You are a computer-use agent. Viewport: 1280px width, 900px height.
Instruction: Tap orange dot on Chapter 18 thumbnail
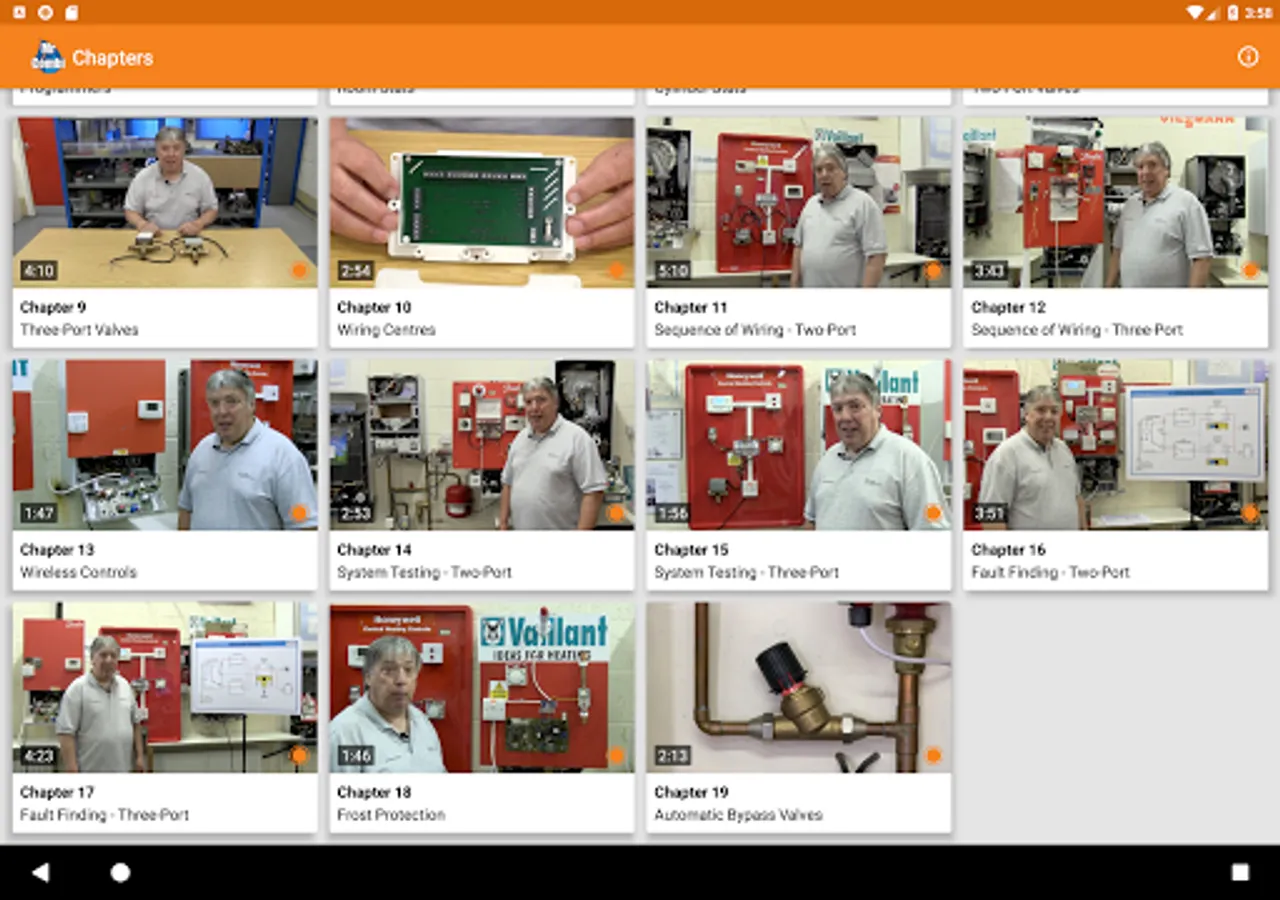point(616,755)
